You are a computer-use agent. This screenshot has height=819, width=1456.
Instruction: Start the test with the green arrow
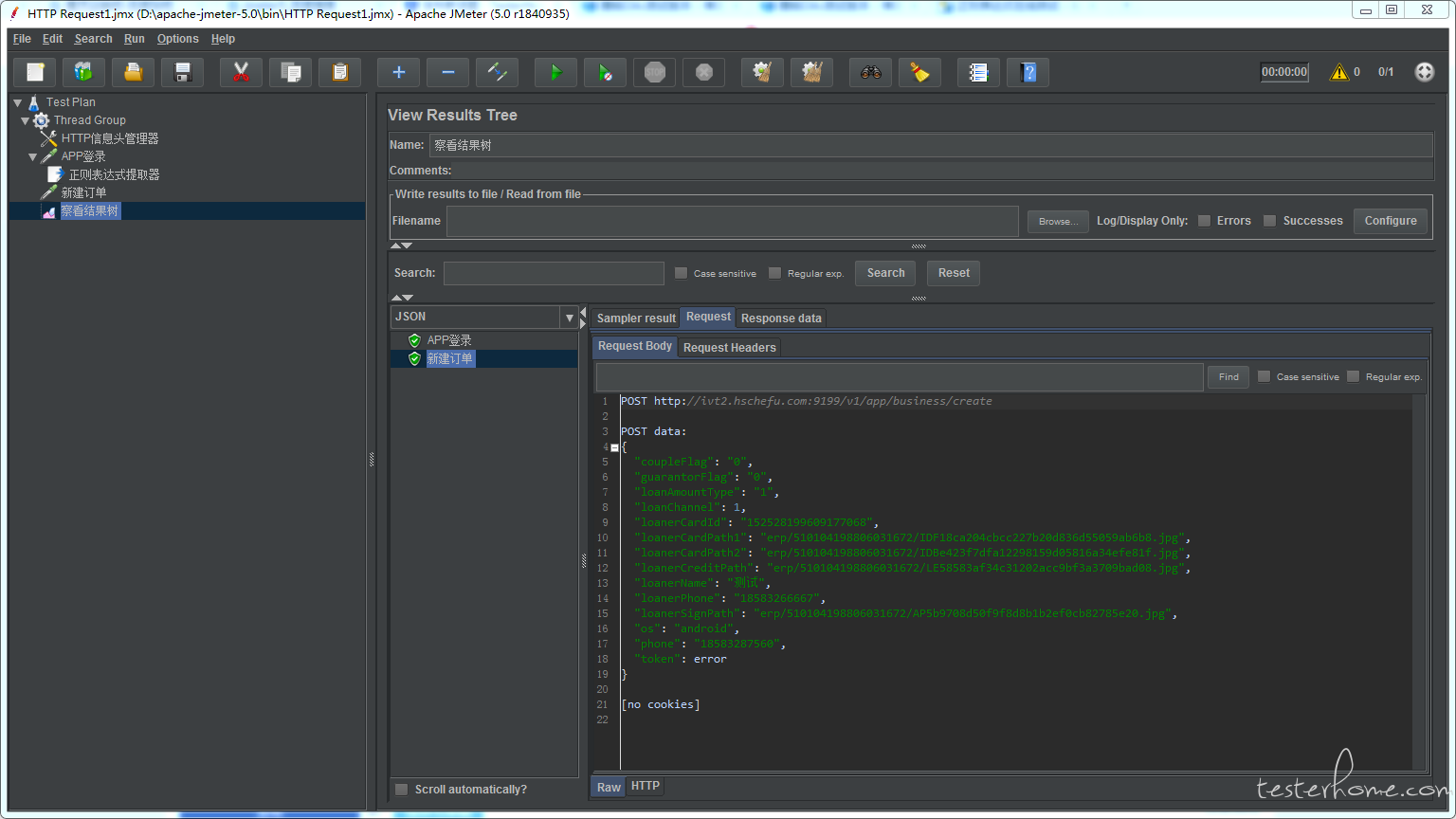coord(556,72)
